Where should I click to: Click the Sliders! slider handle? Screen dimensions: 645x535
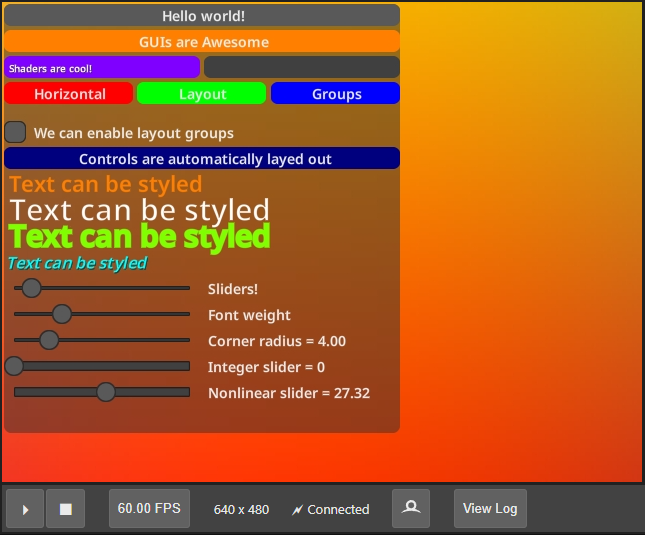point(31,288)
